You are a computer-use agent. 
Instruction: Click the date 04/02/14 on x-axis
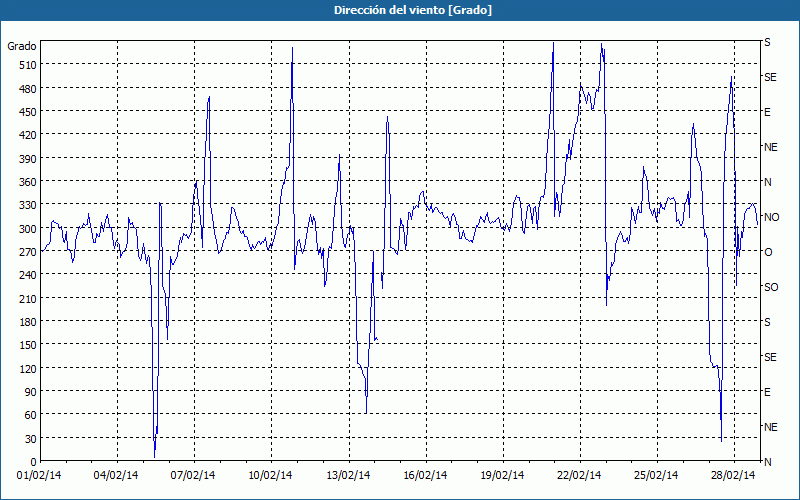click(x=116, y=476)
